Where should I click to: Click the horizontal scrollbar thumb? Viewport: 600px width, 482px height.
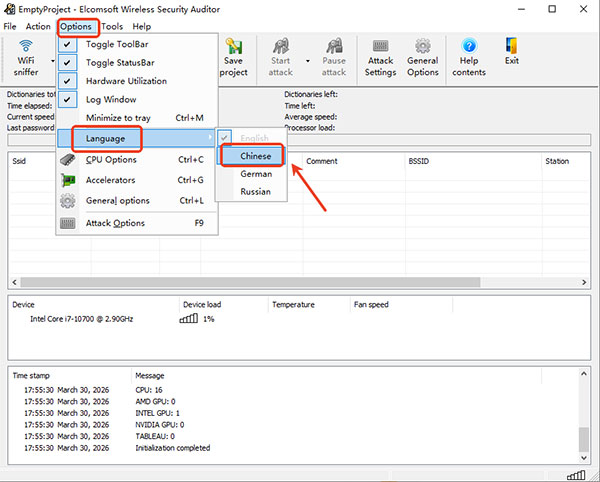(x=250, y=282)
